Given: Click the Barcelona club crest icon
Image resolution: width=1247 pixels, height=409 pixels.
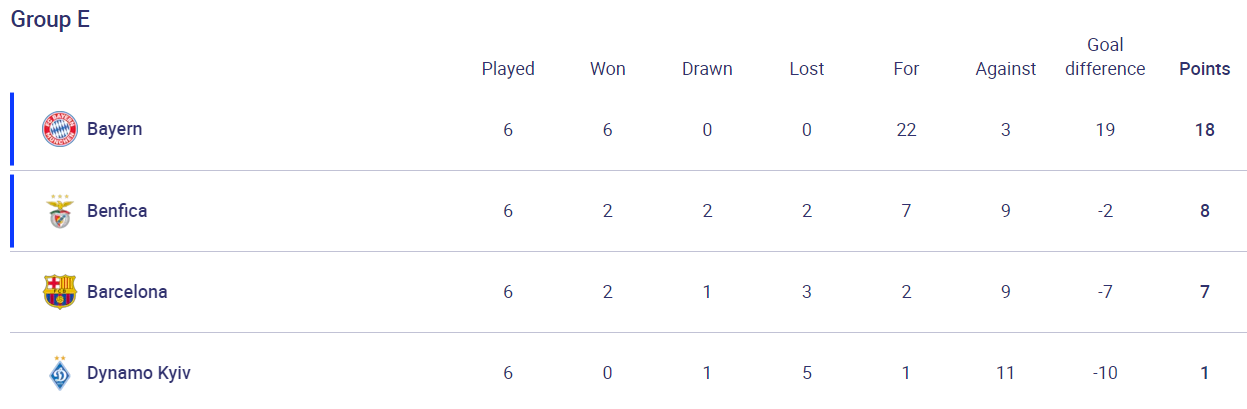Looking at the screenshot, I should pos(60,292).
